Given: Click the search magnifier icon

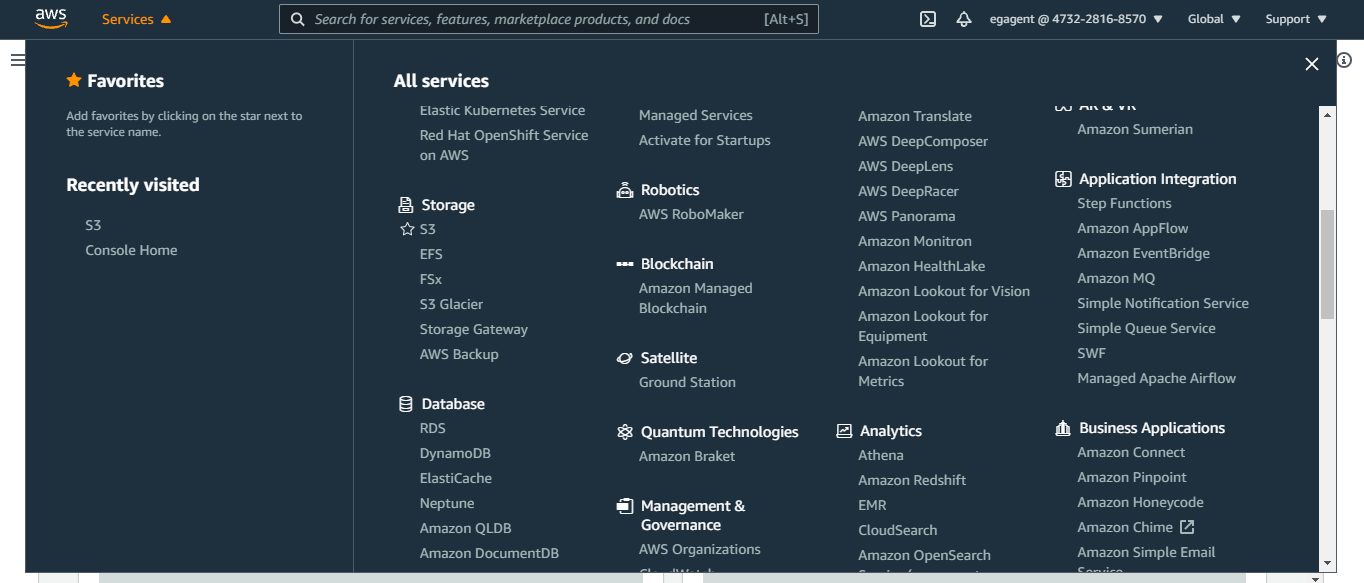Looking at the screenshot, I should tap(297, 19).
